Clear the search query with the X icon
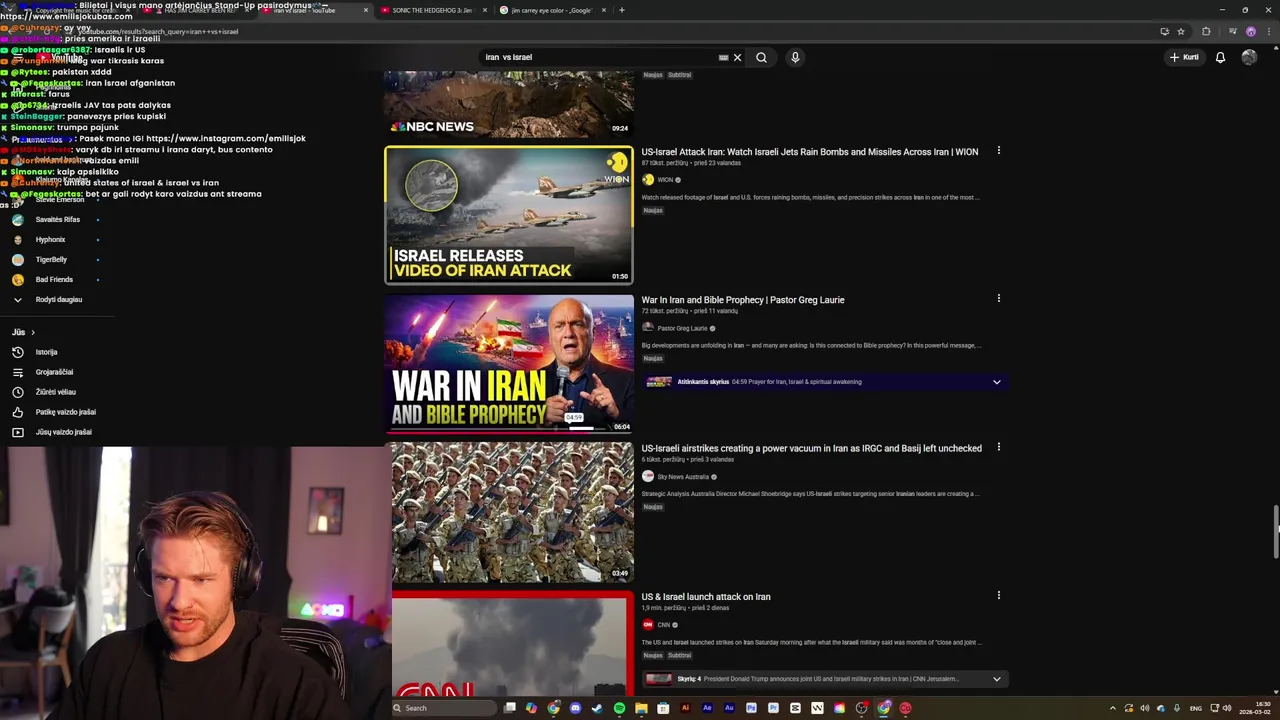The width and height of the screenshot is (1280, 720). pyautogui.click(x=738, y=57)
